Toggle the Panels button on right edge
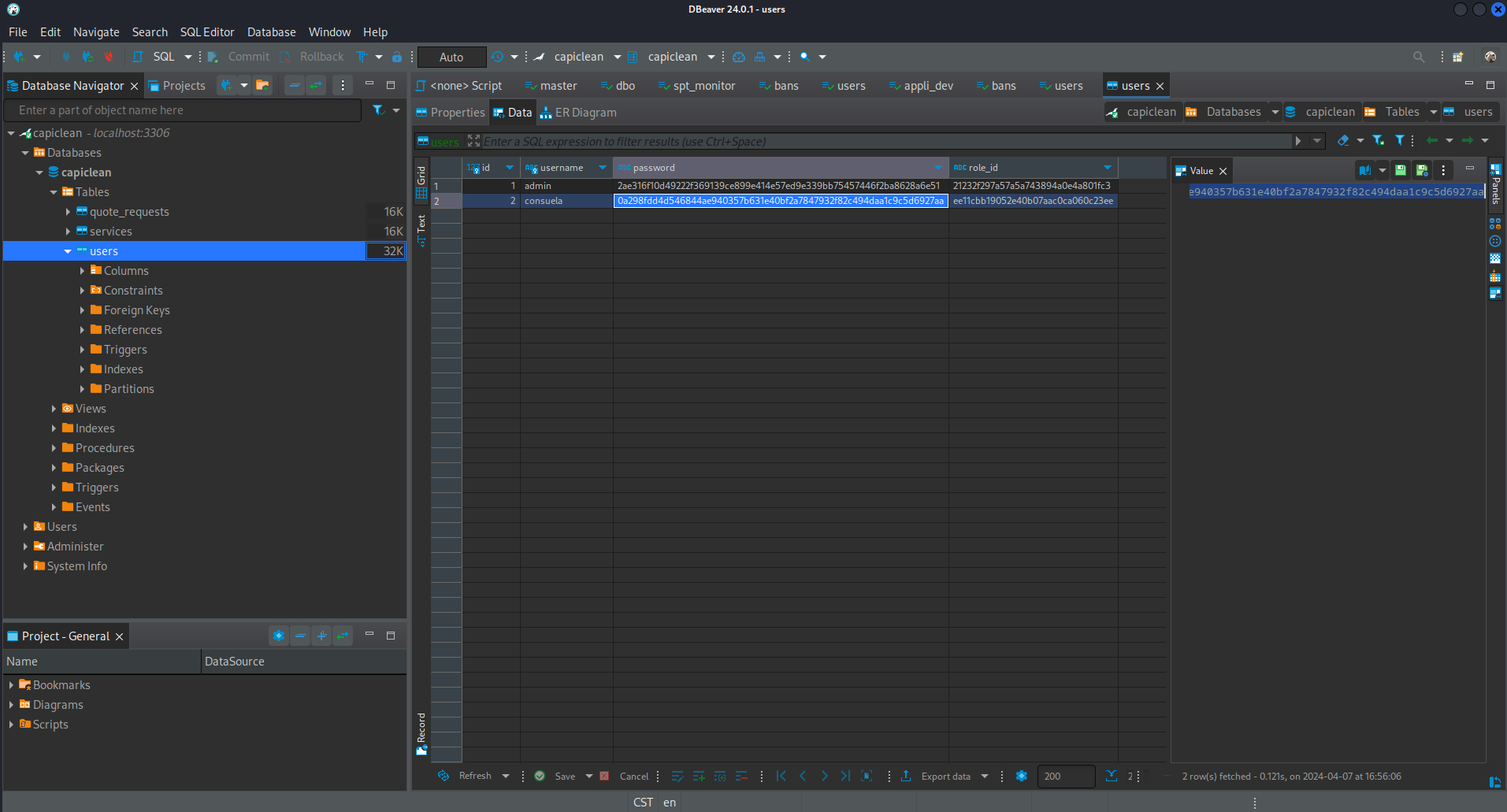Image resolution: width=1507 pixels, height=812 pixels. click(1495, 184)
